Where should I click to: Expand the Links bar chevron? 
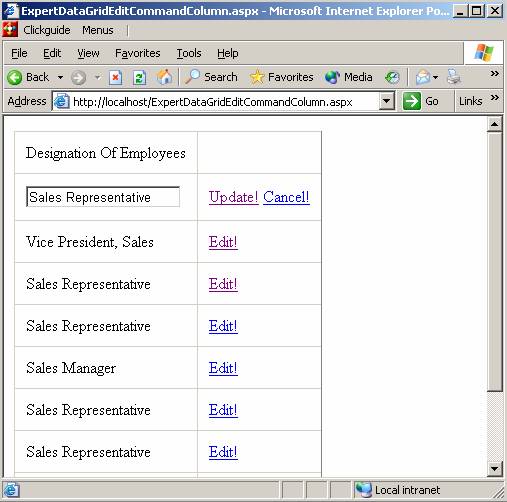coord(495,98)
